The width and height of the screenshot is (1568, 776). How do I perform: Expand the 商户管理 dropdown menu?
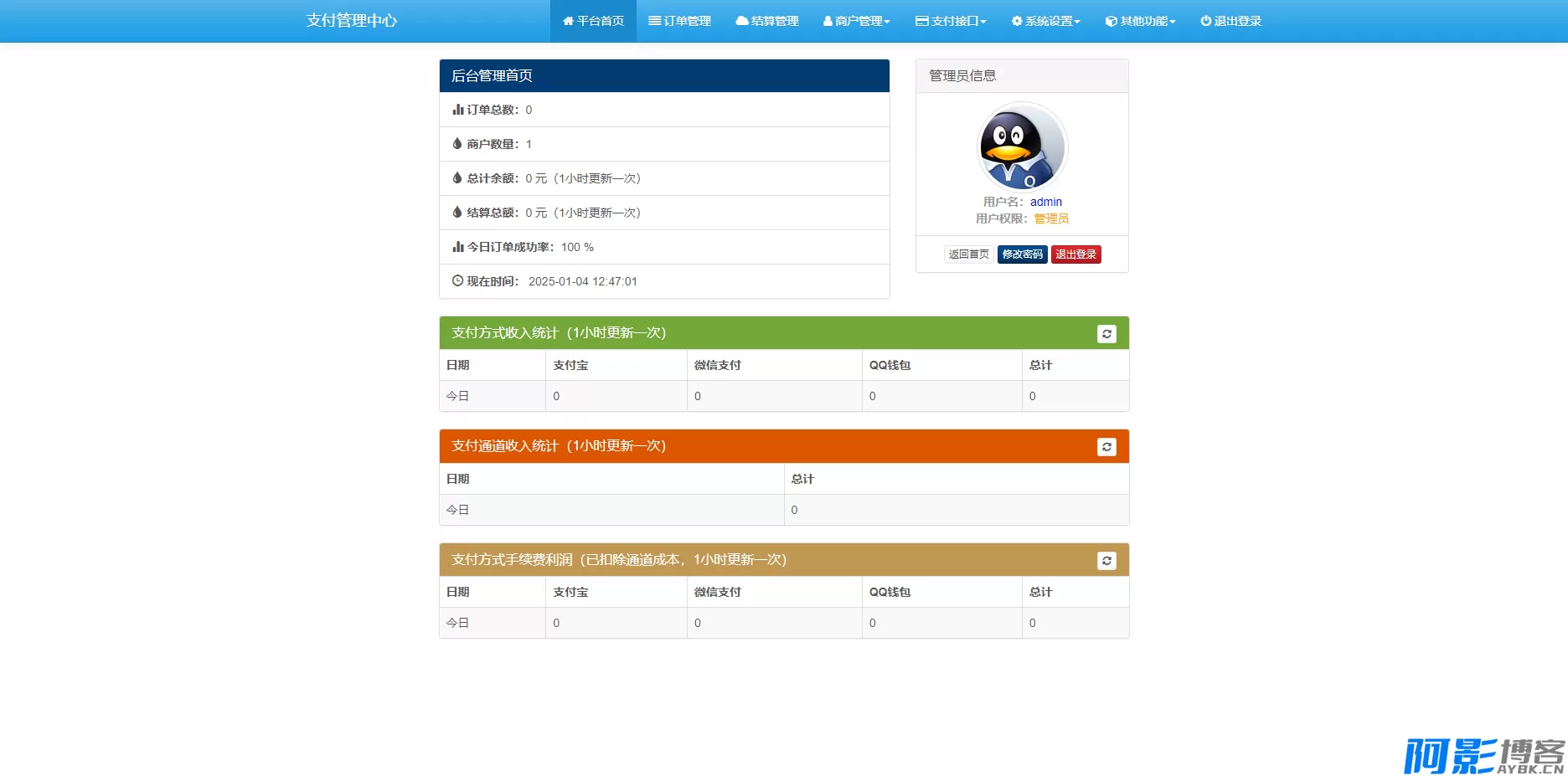[856, 21]
